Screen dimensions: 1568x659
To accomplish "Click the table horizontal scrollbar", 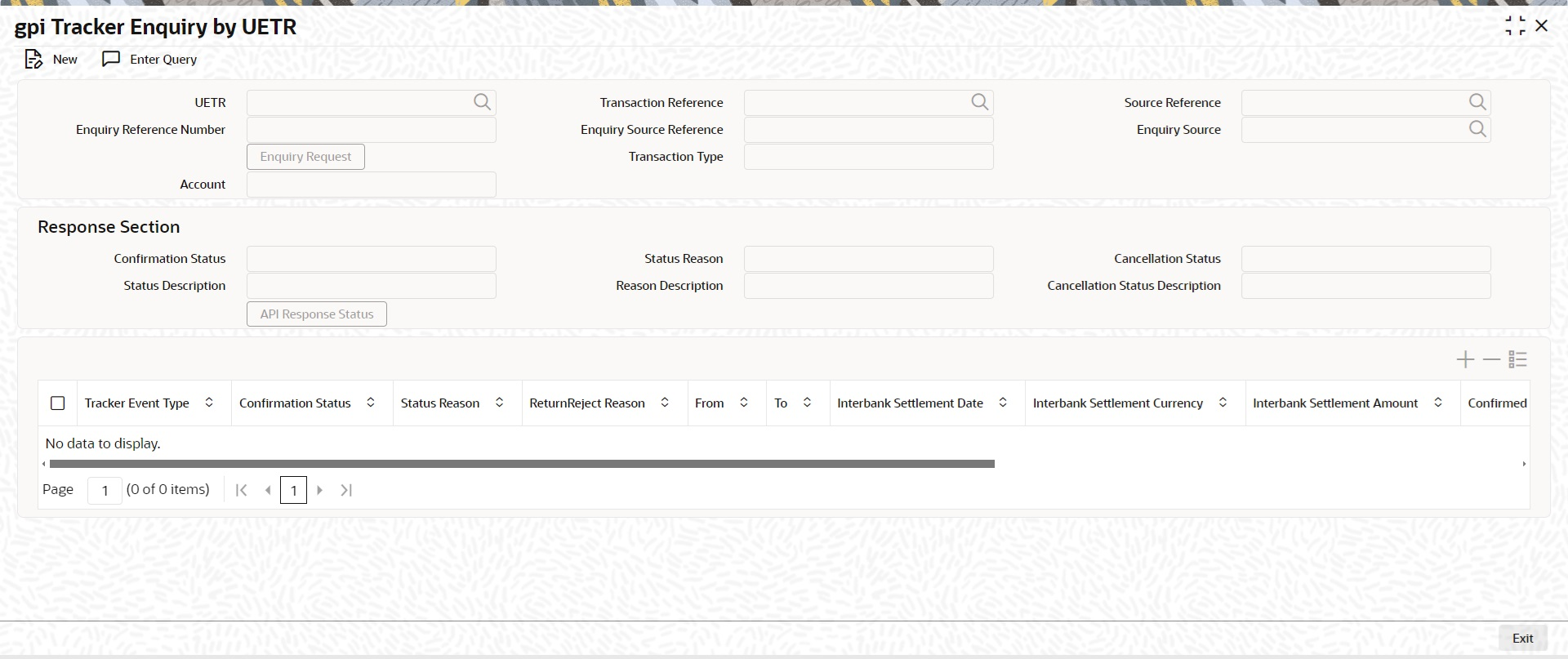I will [522, 464].
